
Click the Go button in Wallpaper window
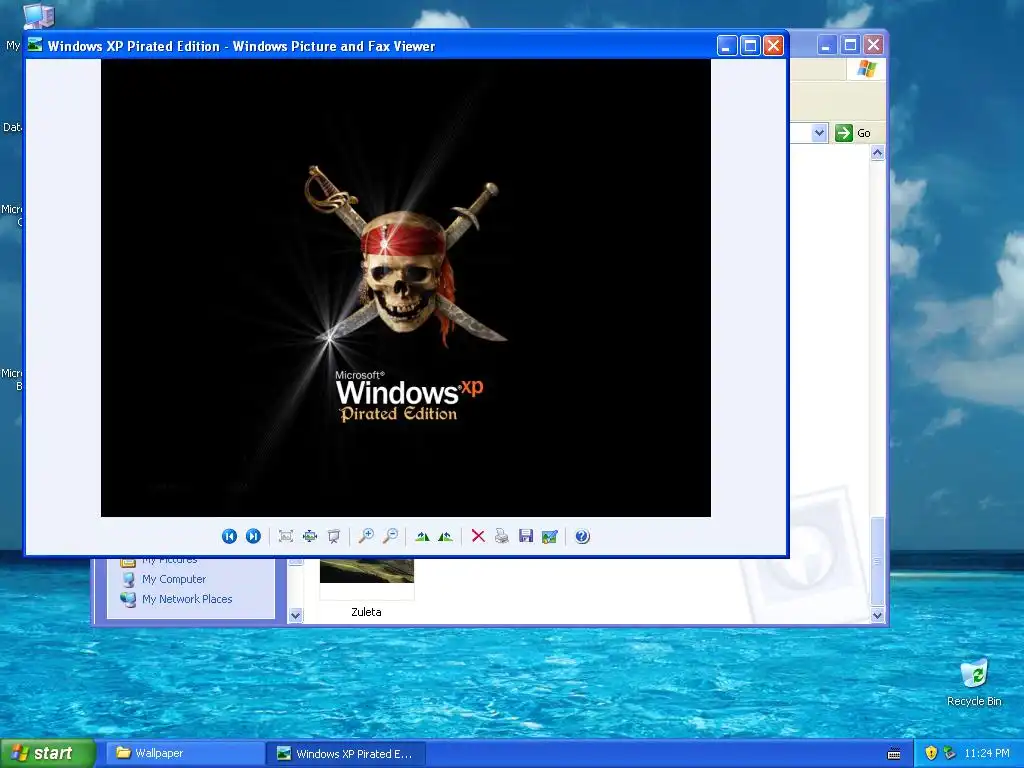point(853,133)
